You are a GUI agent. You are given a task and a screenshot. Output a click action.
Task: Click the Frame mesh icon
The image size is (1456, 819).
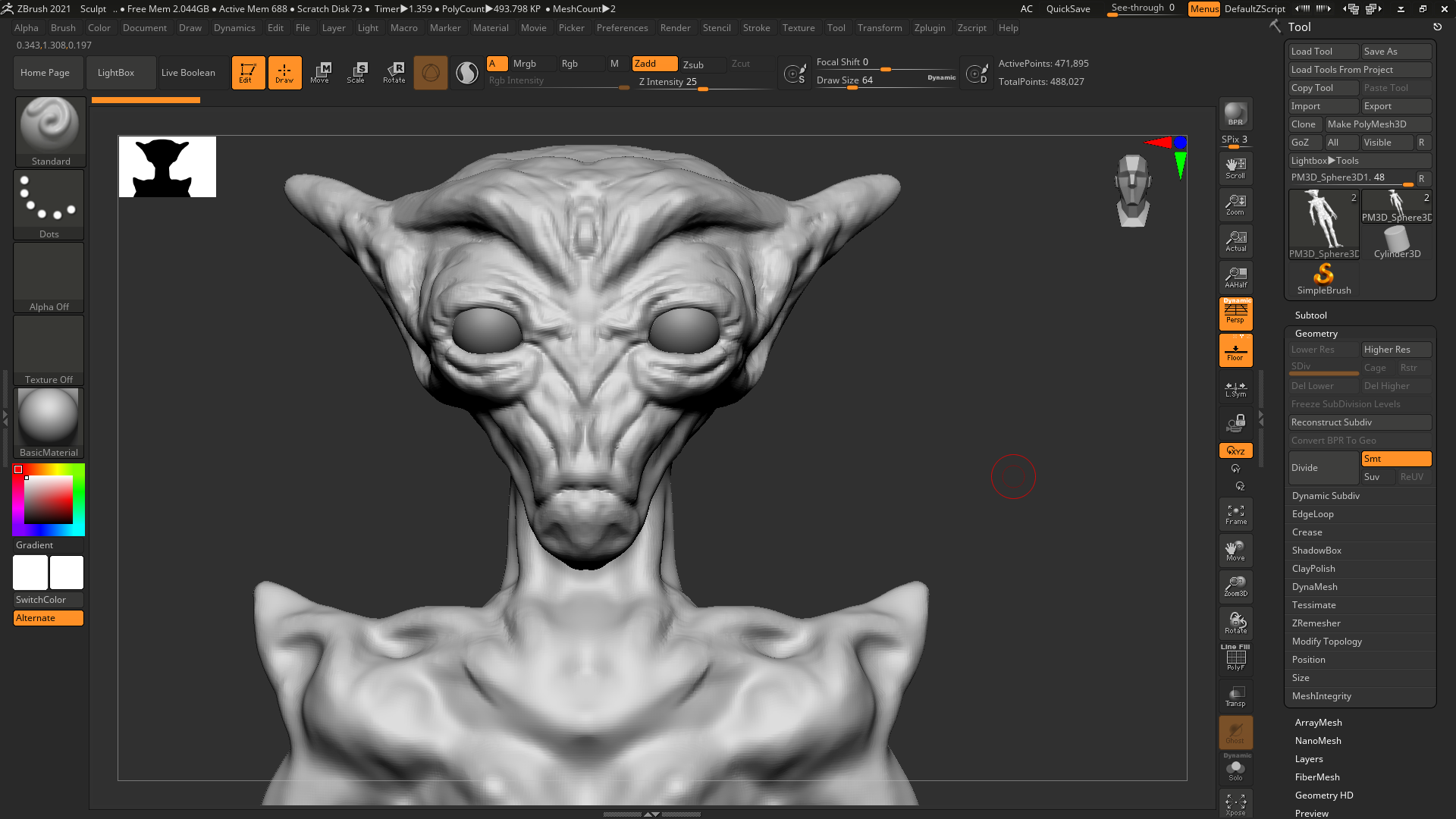1235,514
